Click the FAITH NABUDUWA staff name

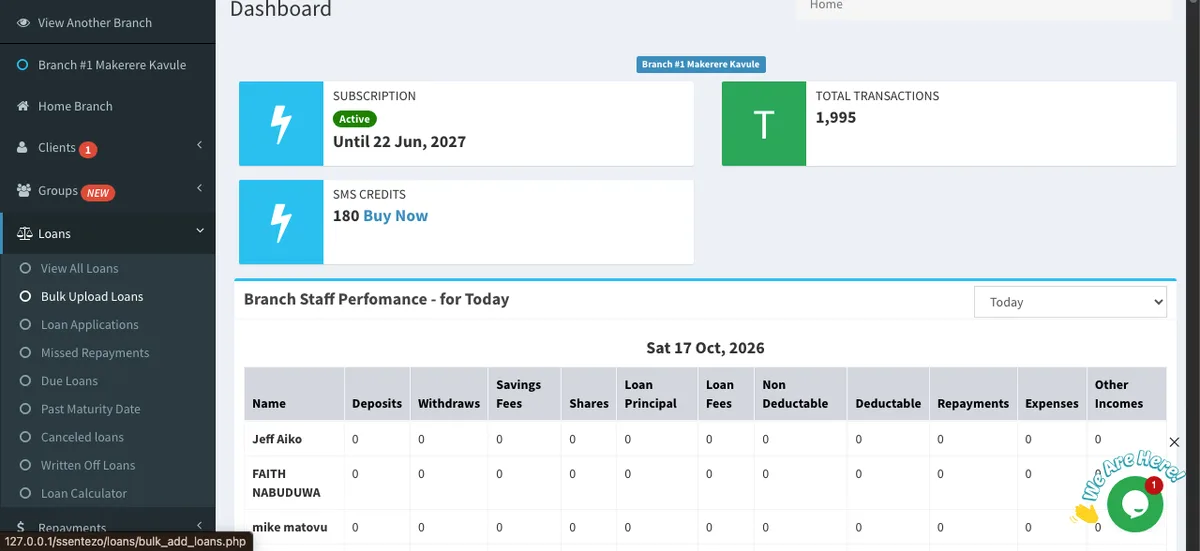point(286,483)
